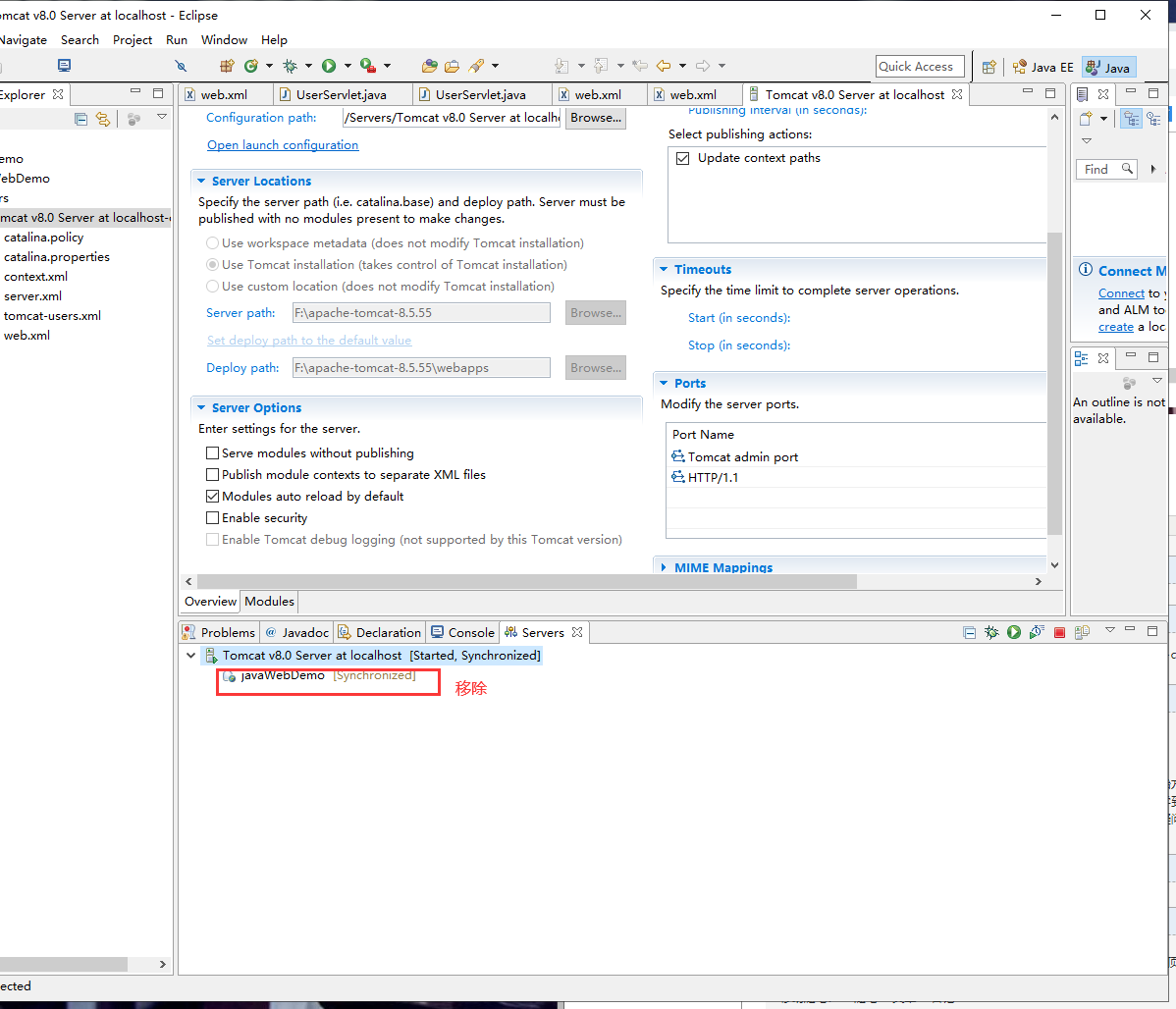The height and width of the screenshot is (1009, 1176).
Task: Open the Run button dropdown arrow
Action: (x=347, y=66)
